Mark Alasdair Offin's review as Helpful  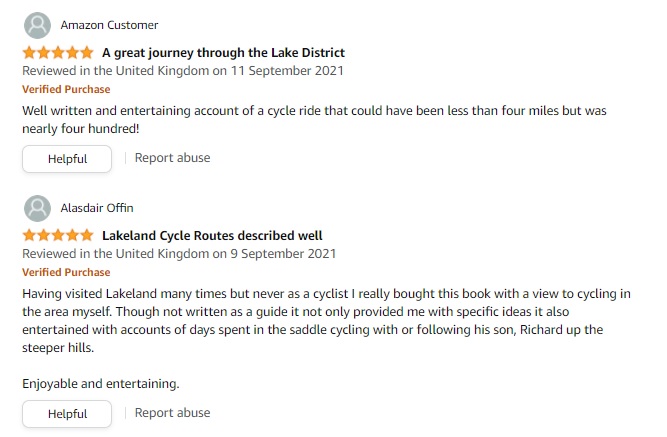tap(67, 414)
